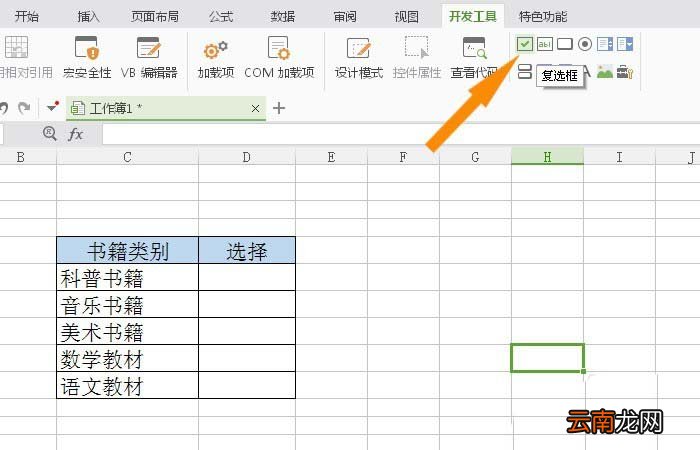Open the 特色功能 ribbon tab
The width and height of the screenshot is (700, 450).
(543, 17)
